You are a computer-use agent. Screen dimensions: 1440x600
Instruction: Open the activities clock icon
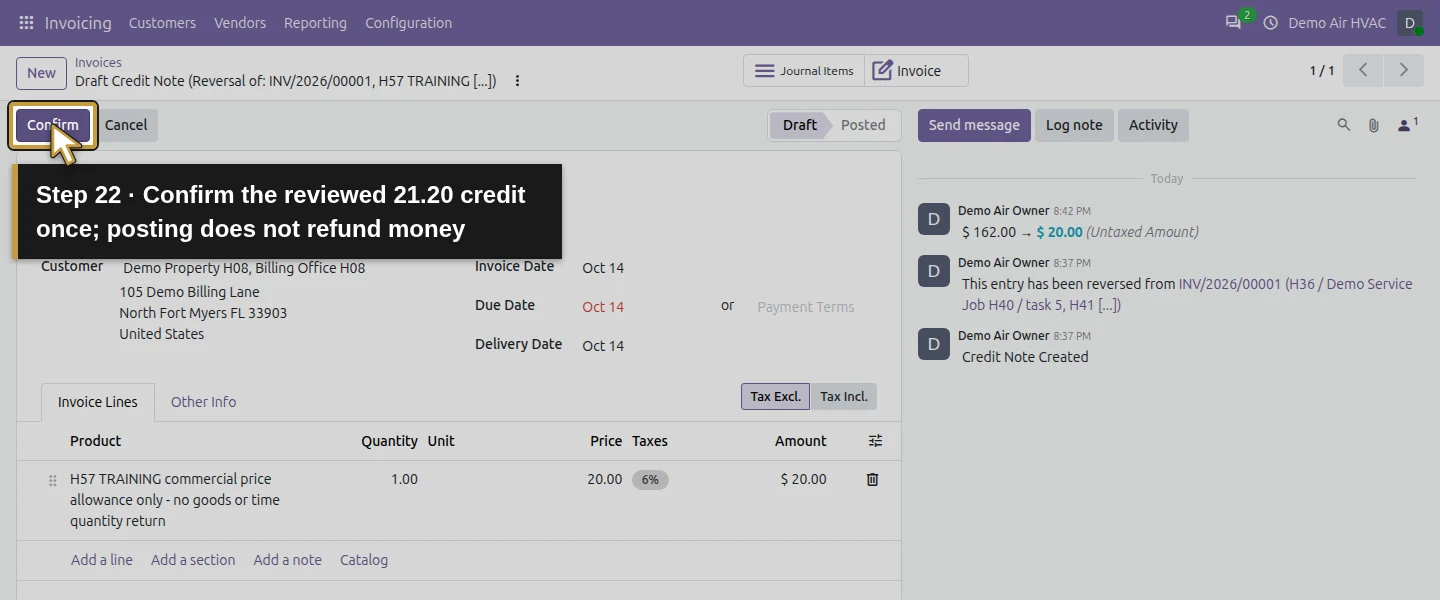click(1271, 22)
